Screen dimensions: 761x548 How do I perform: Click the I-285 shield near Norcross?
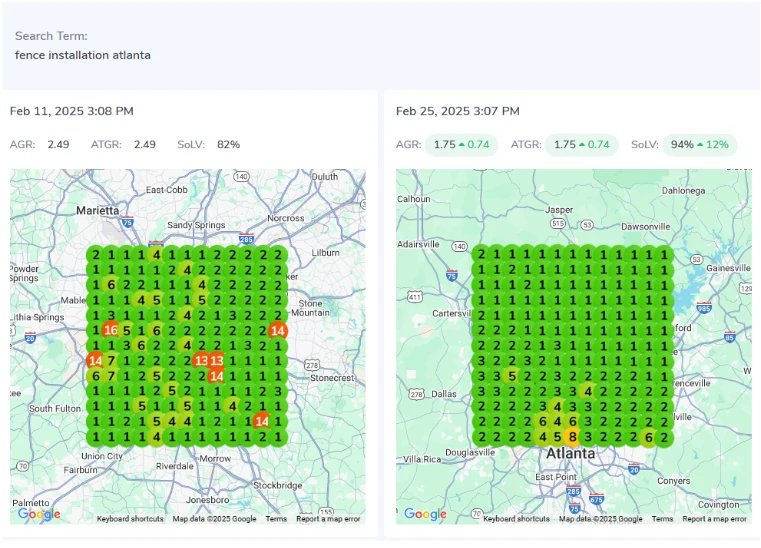coord(247,239)
